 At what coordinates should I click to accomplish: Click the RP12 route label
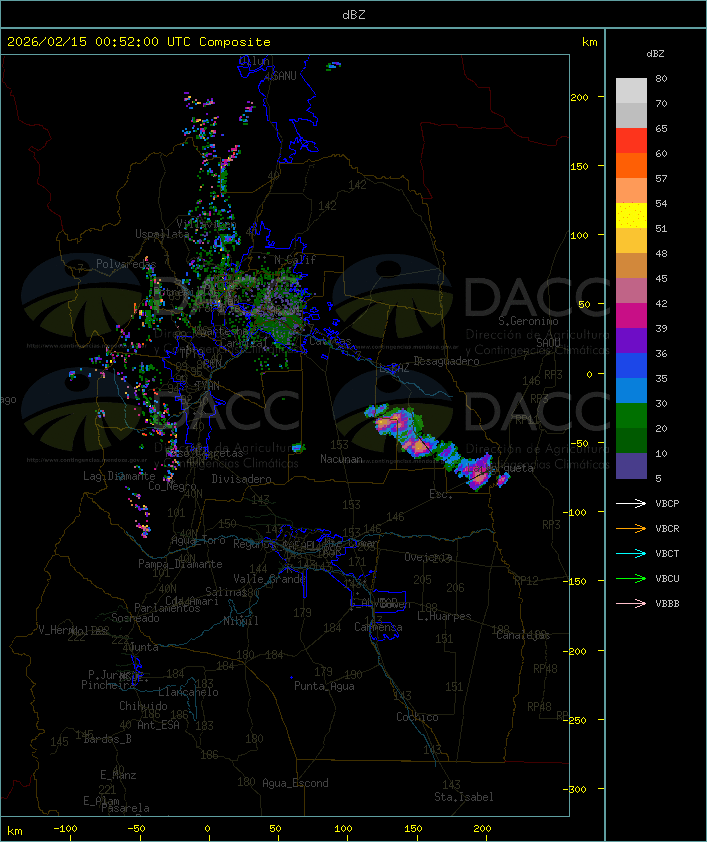526,580
